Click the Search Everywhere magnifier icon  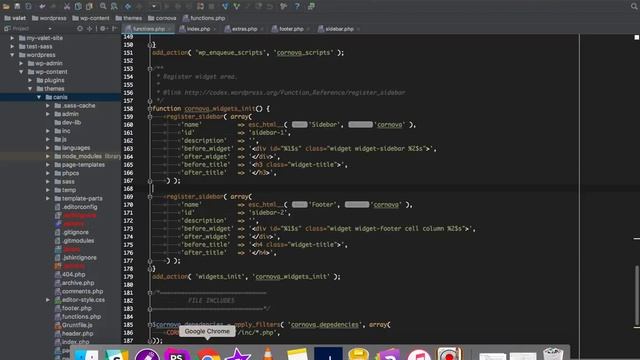635,6
